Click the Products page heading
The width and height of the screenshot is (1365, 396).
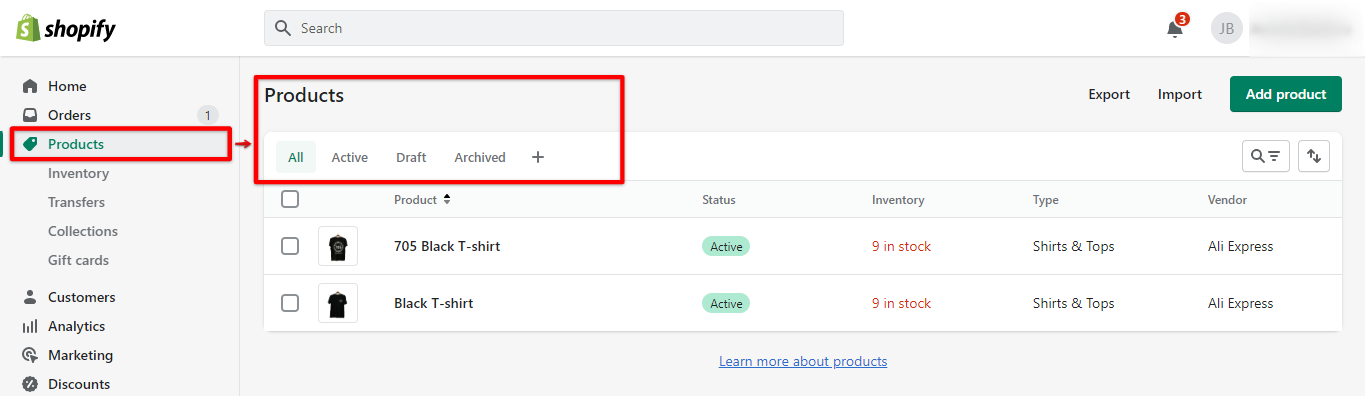304,95
